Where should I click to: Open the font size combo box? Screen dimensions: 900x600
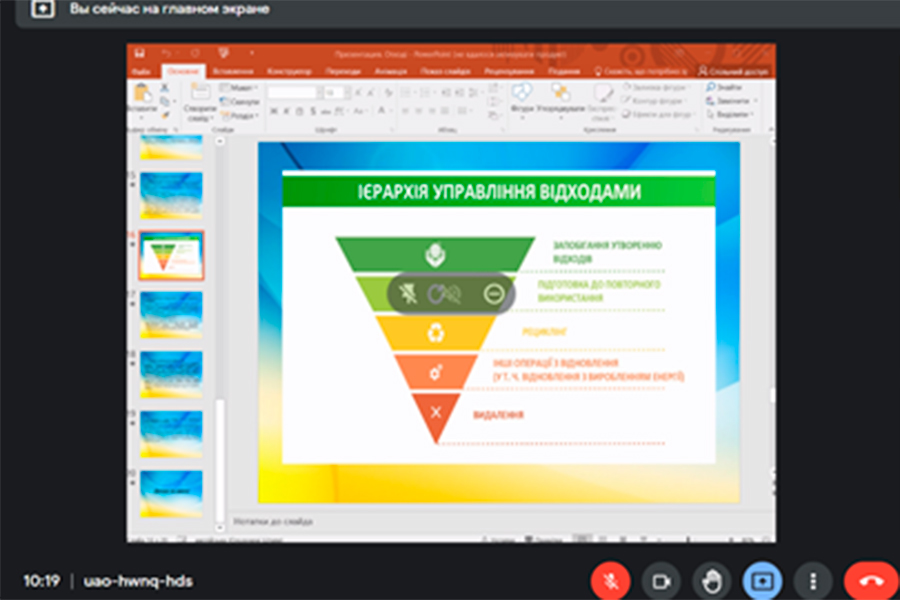coord(335,92)
